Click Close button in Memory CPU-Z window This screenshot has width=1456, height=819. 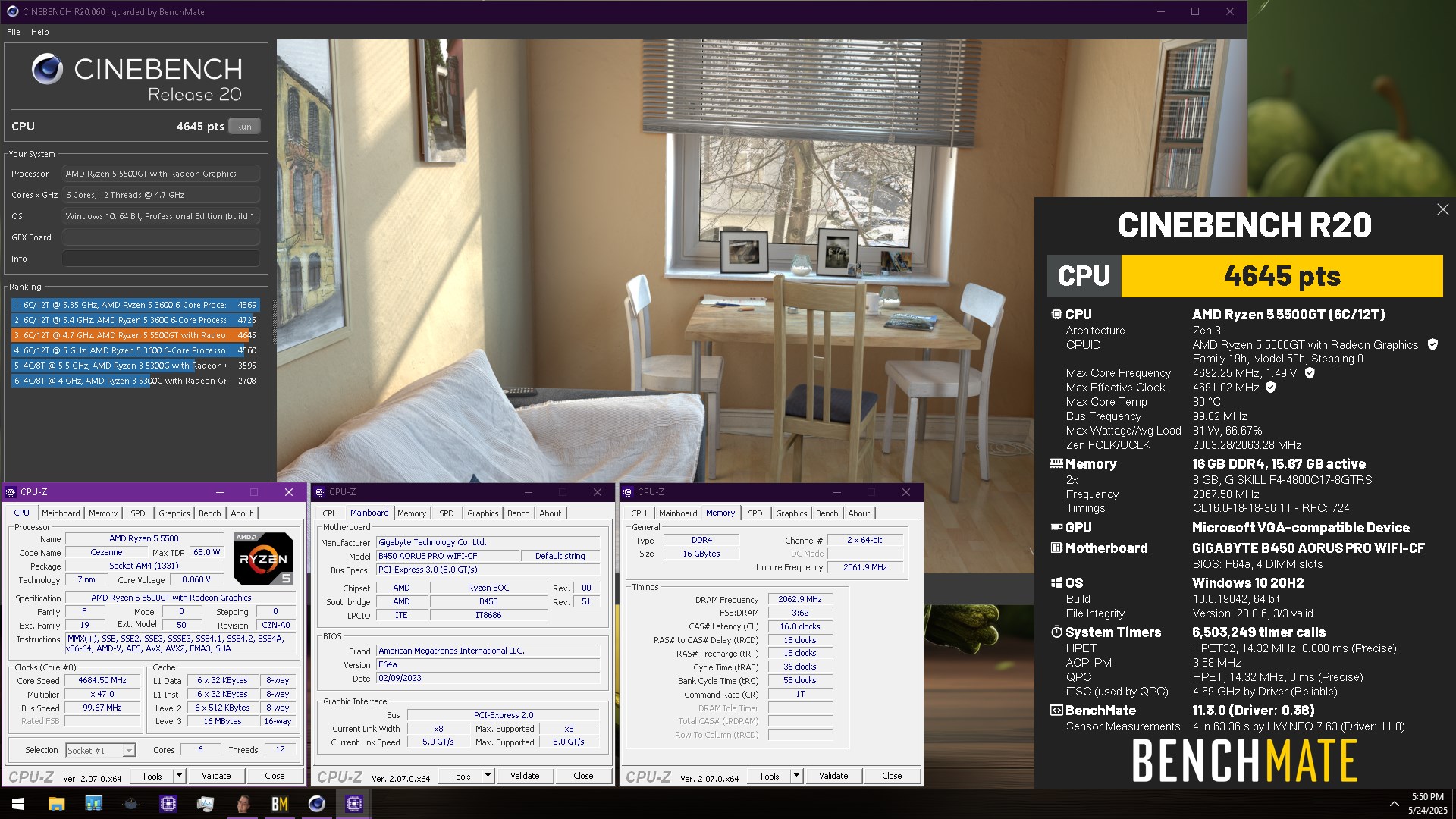[892, 776]
